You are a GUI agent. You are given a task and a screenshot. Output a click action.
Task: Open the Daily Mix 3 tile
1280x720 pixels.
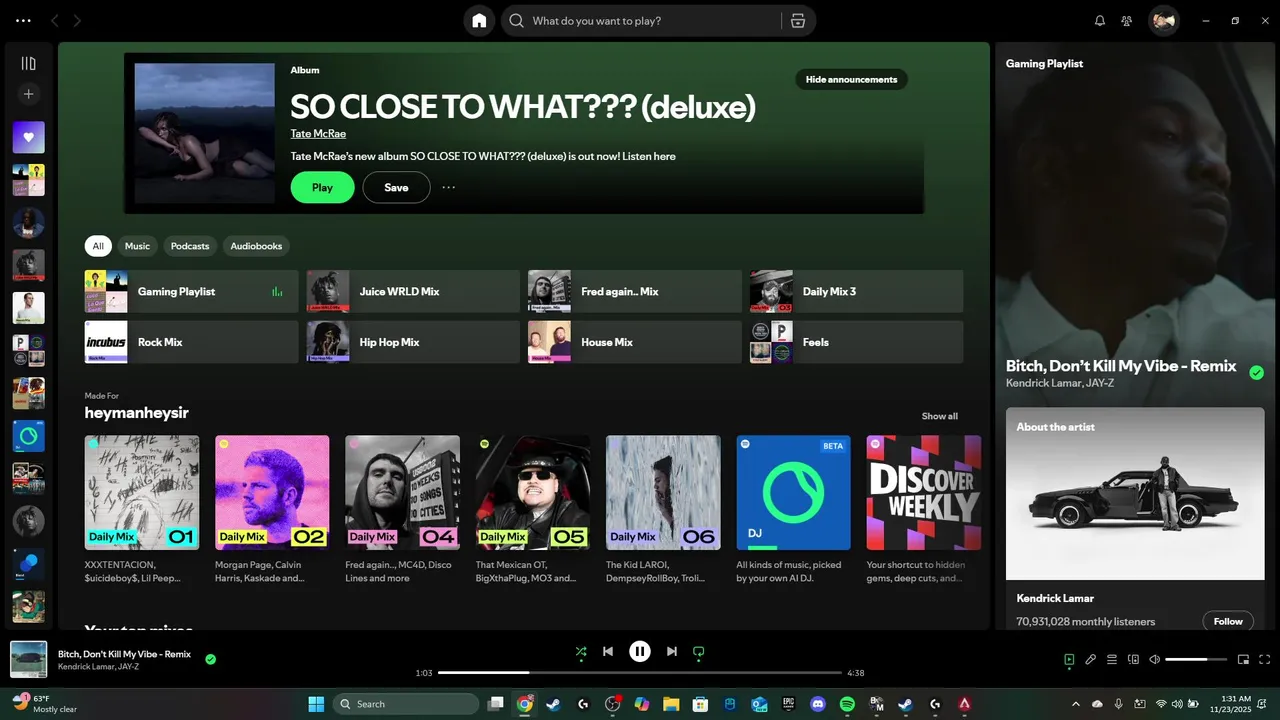click(857, 291)
